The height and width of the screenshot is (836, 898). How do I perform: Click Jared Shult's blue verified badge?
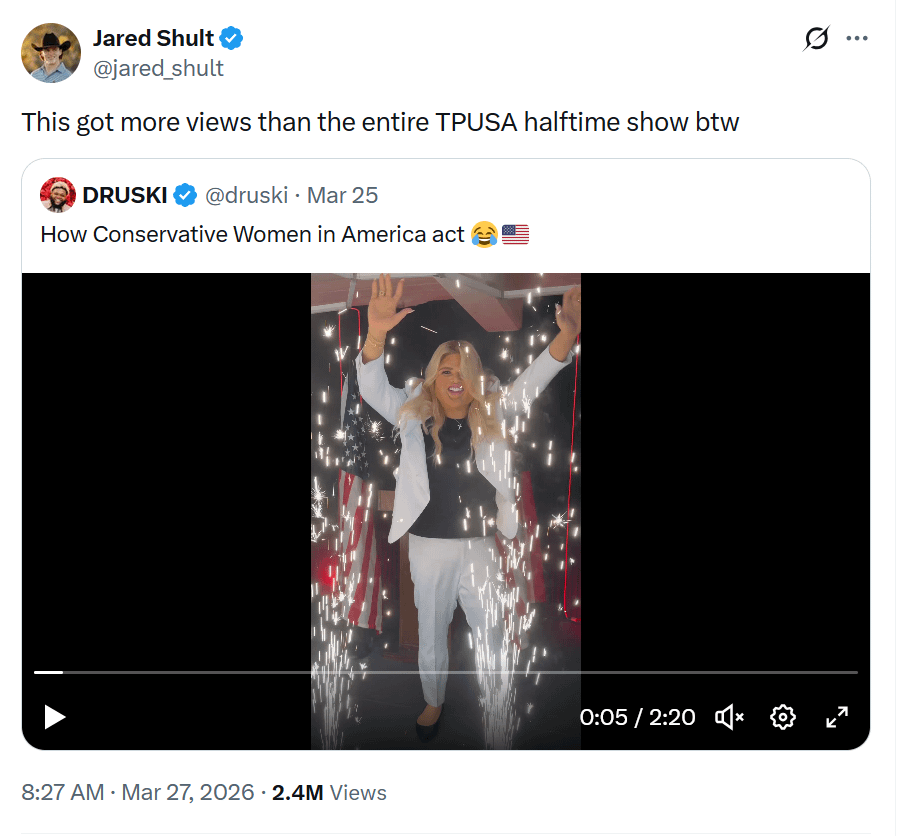tap(233, 39)
